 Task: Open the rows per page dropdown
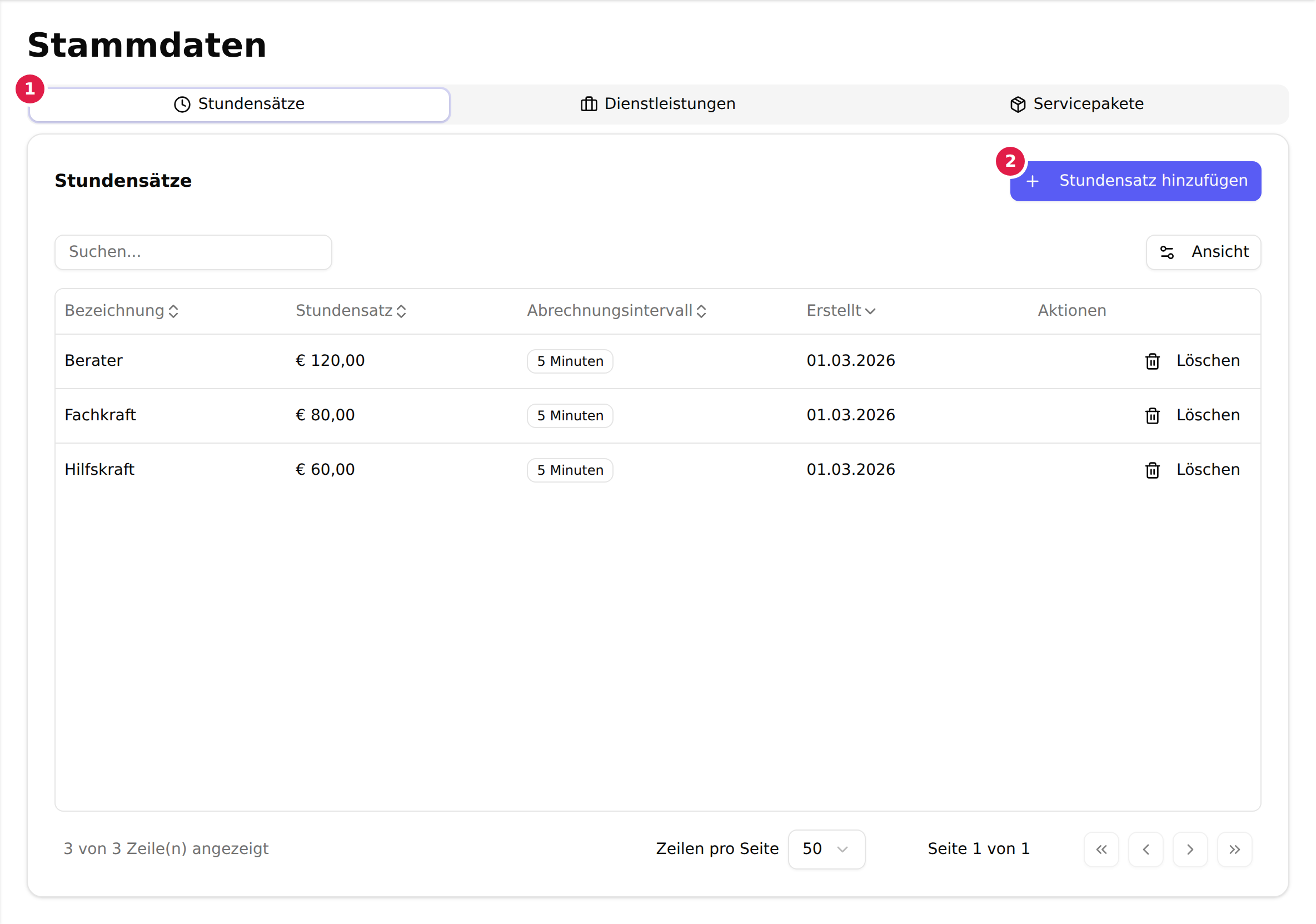pyautogui.click(x=826, y=850)
